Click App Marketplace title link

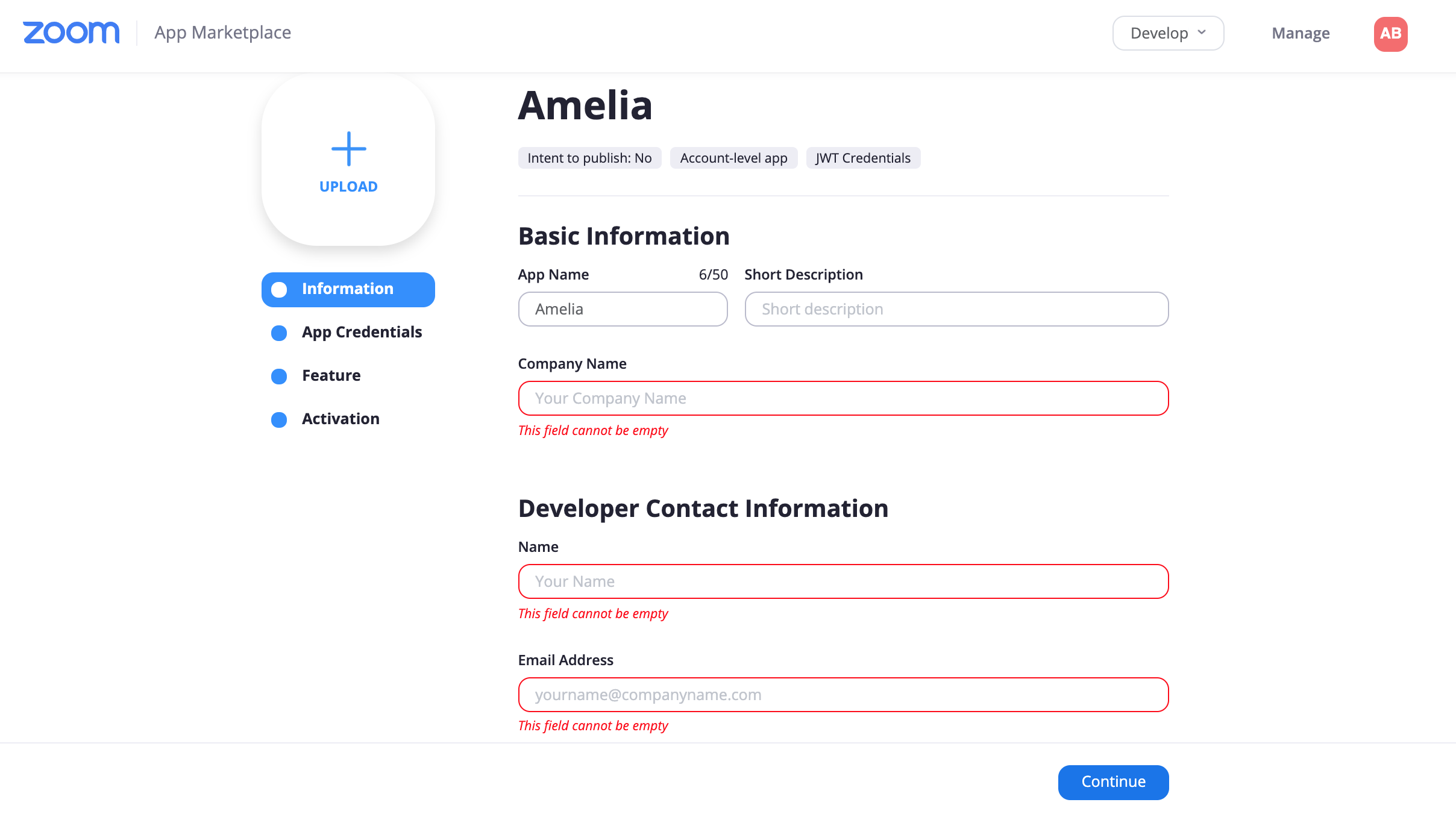222,33
